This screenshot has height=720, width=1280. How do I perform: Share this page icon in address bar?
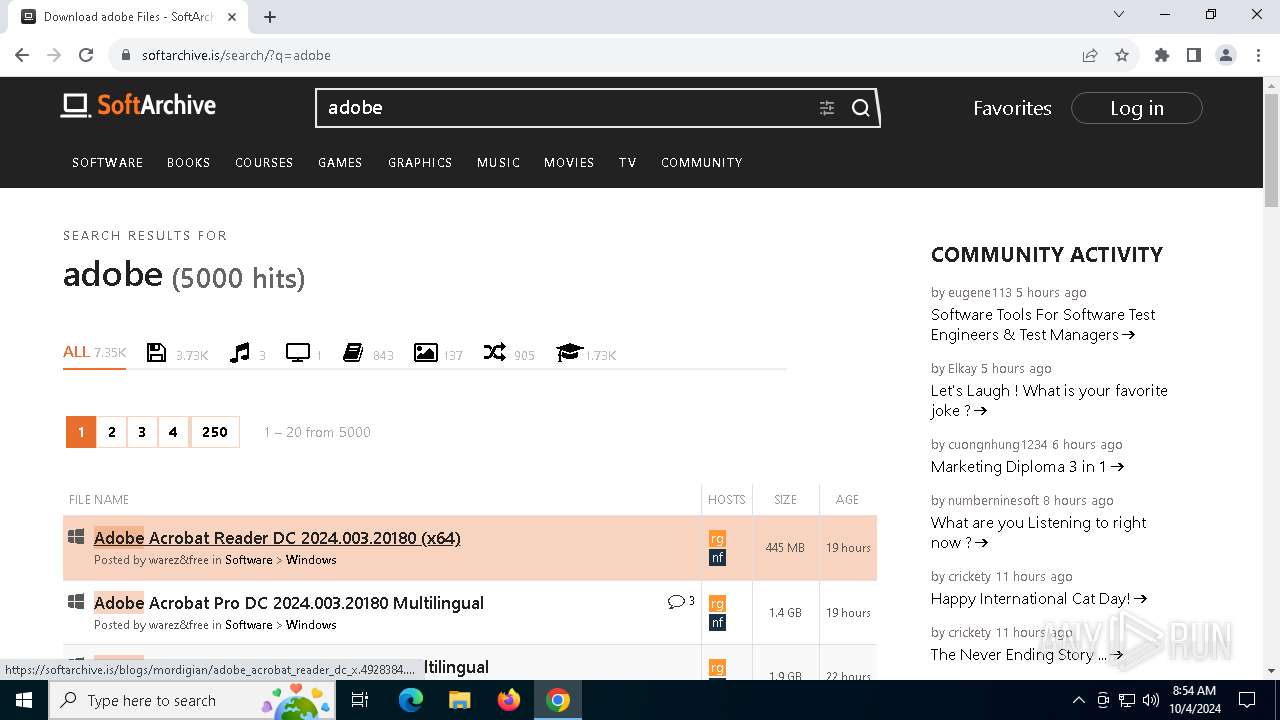tap(1090, 55)
